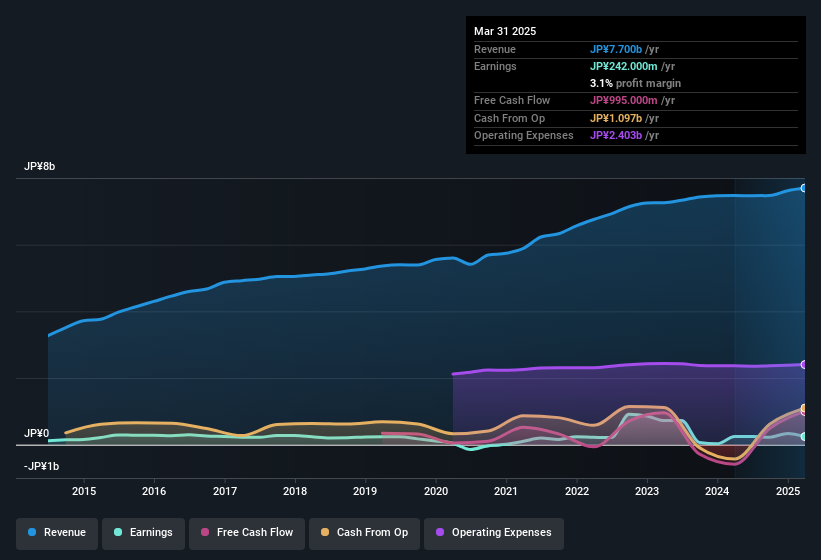Click the 2022 x-axis label
Image resolution: width=821 pixels, height=560 pixels.
pos(576,491)
